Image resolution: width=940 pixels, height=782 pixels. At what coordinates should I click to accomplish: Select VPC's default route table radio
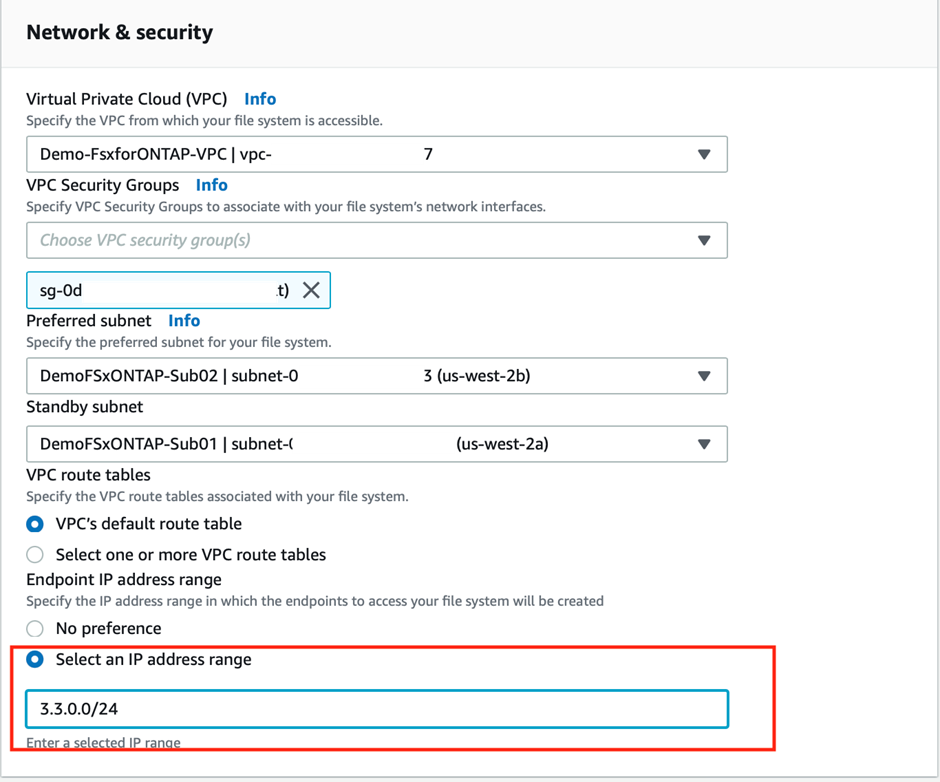click(35, 524)
